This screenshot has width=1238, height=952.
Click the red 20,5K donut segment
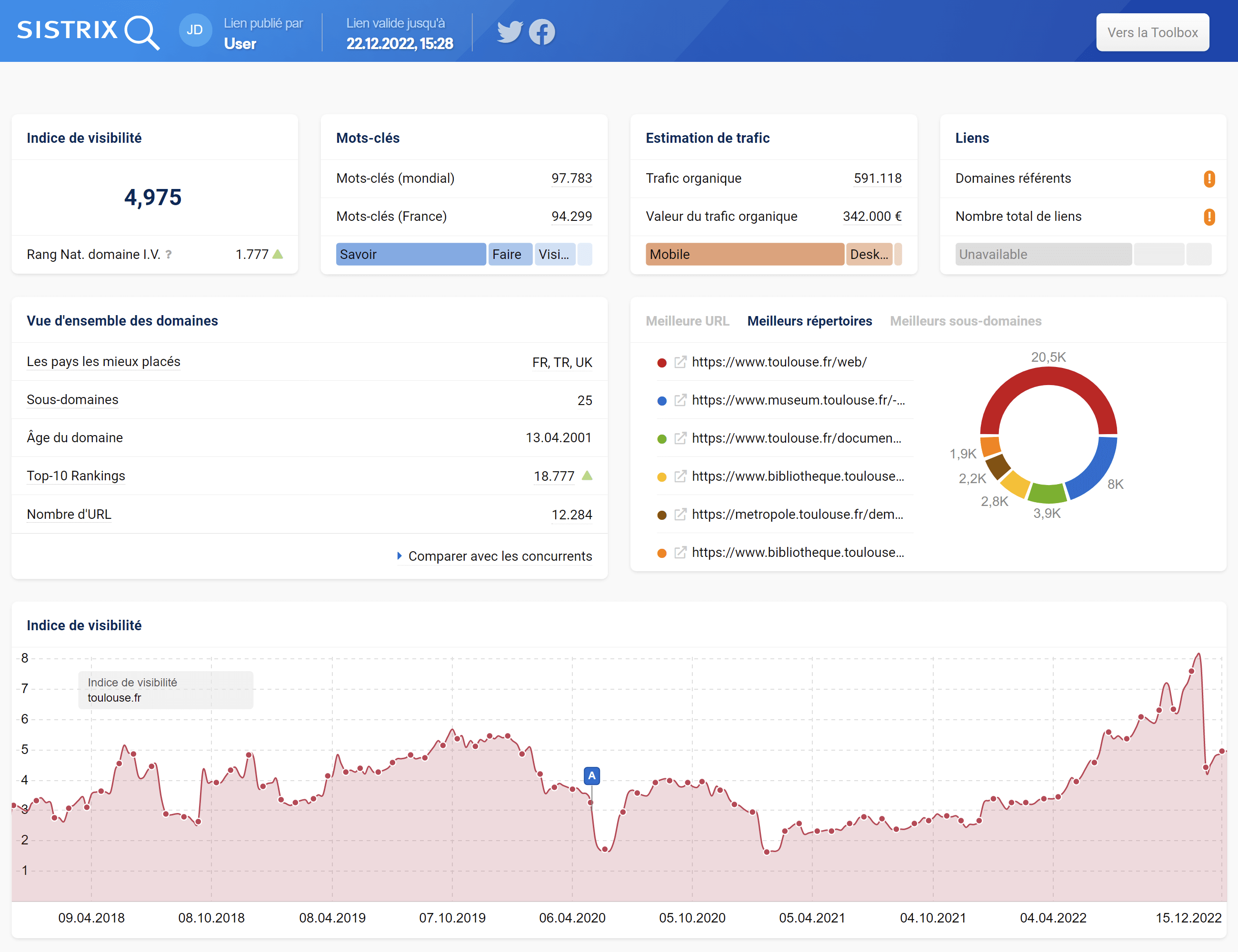pyautogui.click(x=1048, y=376)
